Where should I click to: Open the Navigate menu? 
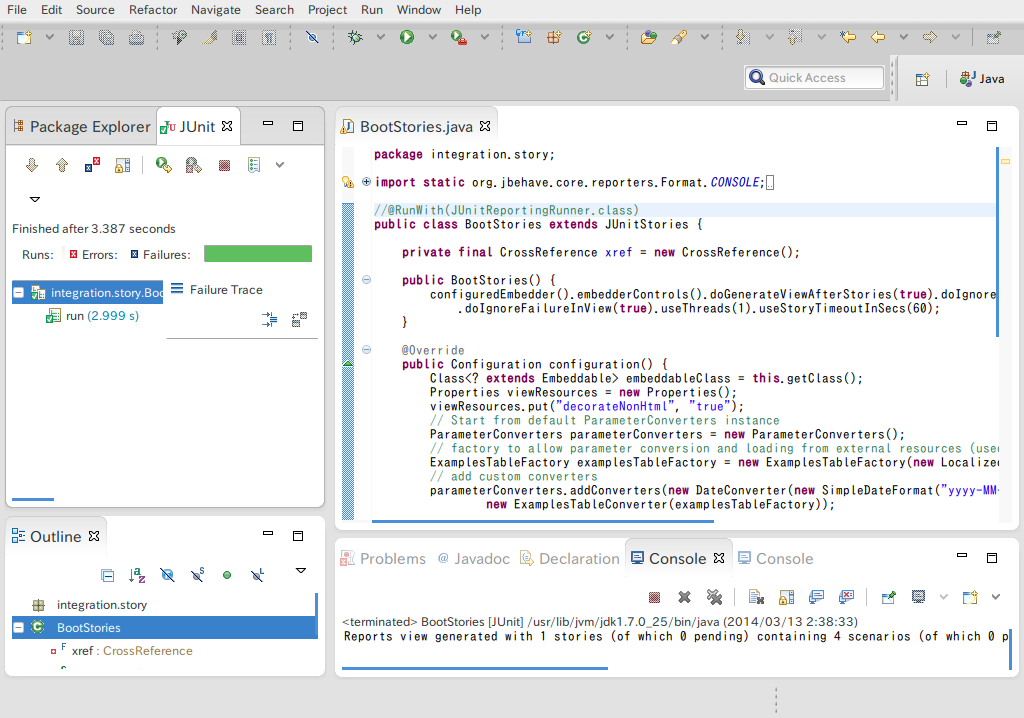click(x=216, y=10)
